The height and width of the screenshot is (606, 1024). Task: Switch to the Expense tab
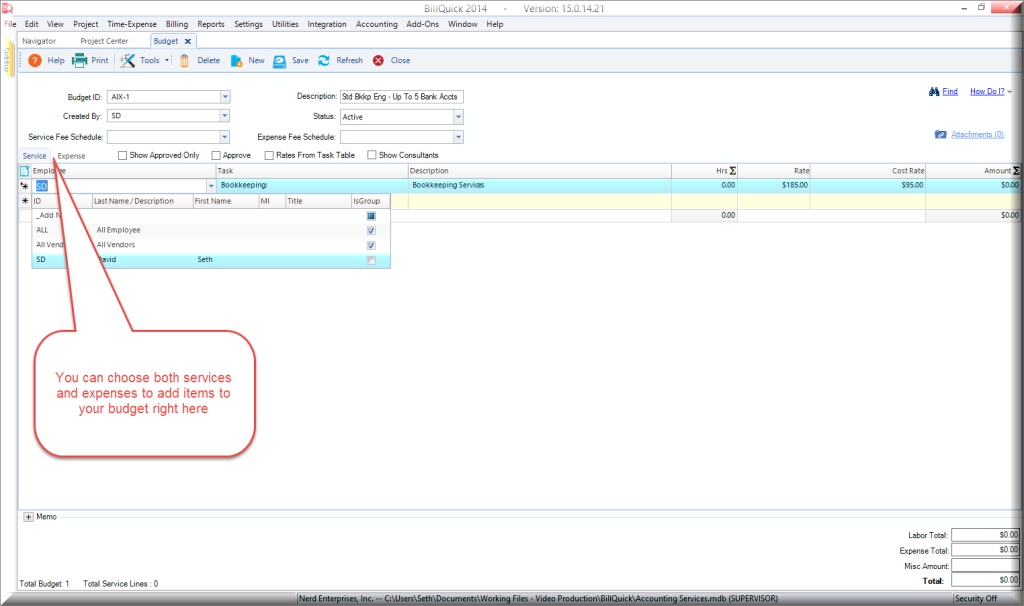pos(71,156)
